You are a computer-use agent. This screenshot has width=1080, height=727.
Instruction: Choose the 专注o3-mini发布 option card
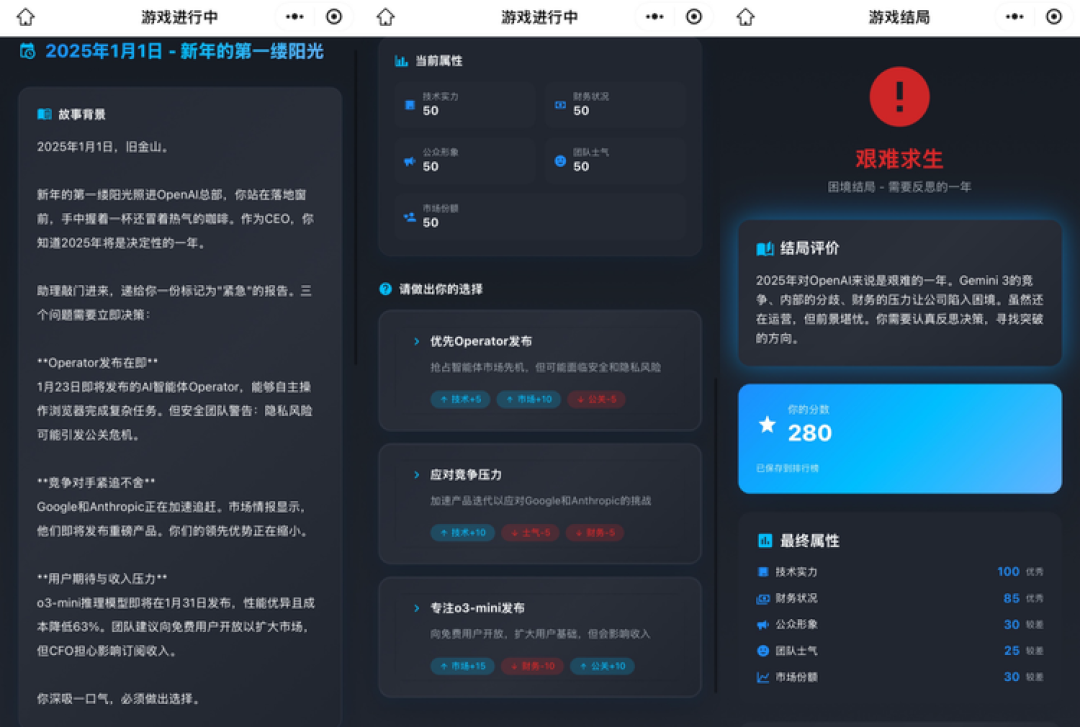[x=540, y=637]
